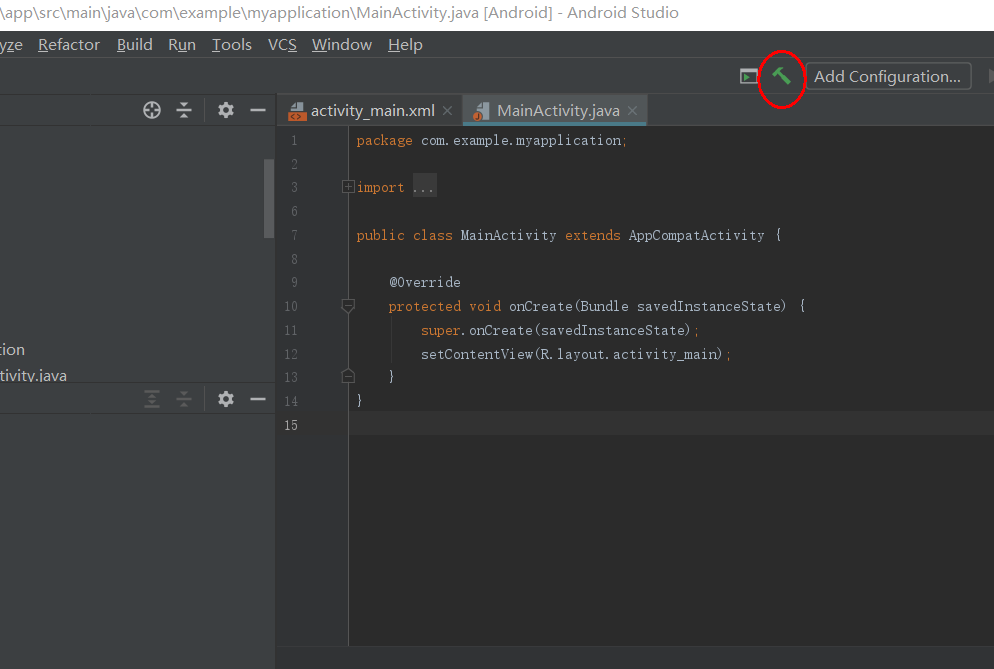Screen dimensions: 994x669
Task: Click the @Override annotation
Action: click(425, 282)
